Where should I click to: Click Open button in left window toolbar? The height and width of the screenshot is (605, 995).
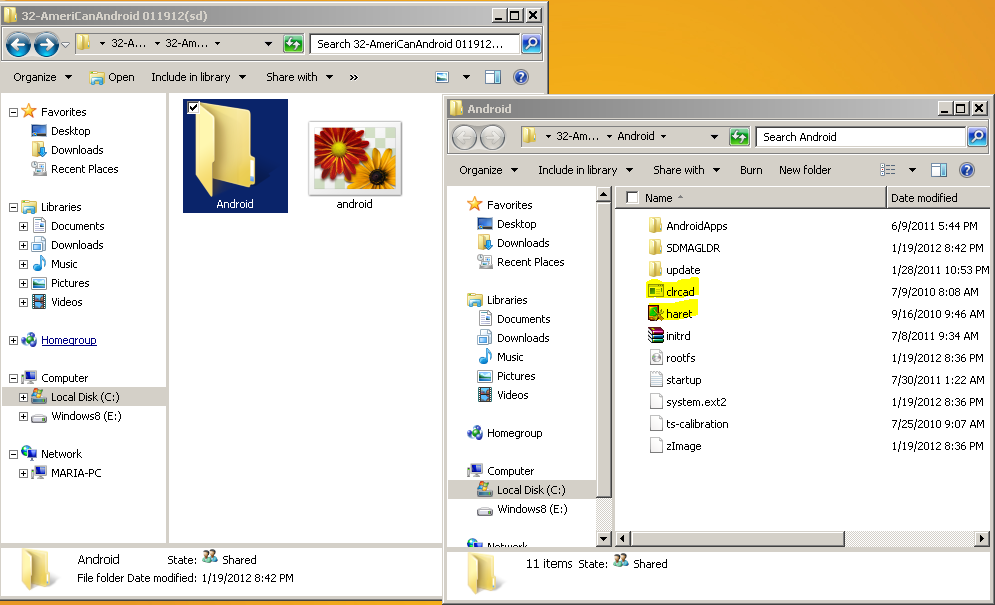coord(112,77)
